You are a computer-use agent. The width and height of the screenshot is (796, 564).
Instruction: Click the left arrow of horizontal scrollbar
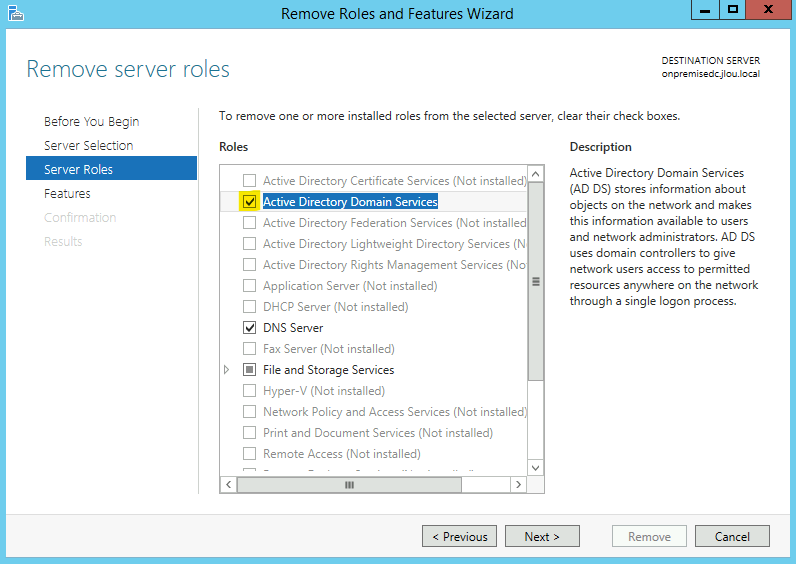point(228,485)
